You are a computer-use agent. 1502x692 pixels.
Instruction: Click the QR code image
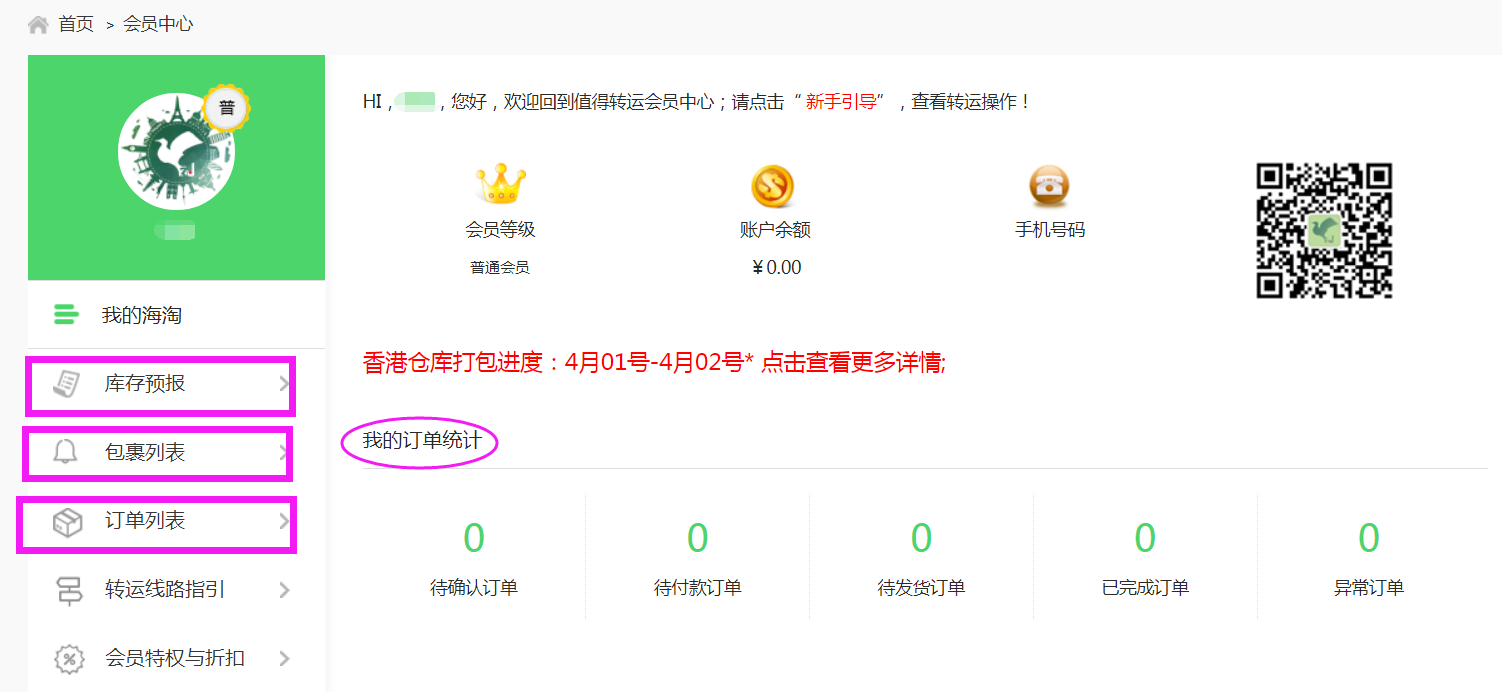(1326, 230)
